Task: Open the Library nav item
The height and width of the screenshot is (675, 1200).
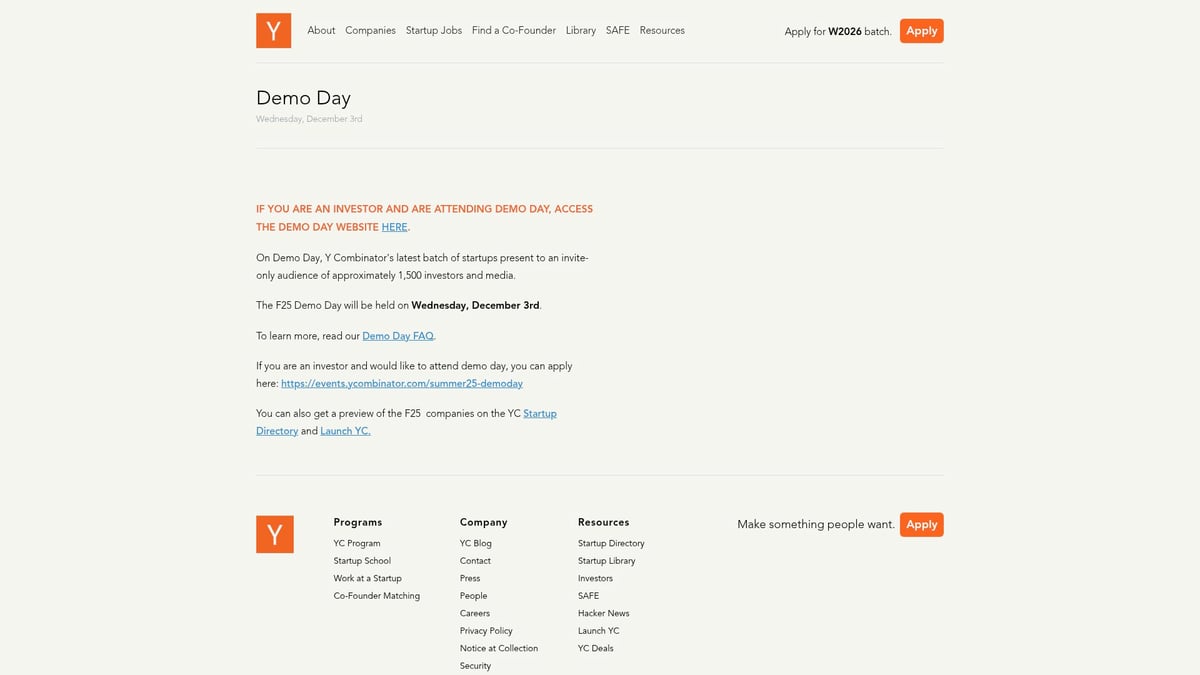Action: [581, 31]
